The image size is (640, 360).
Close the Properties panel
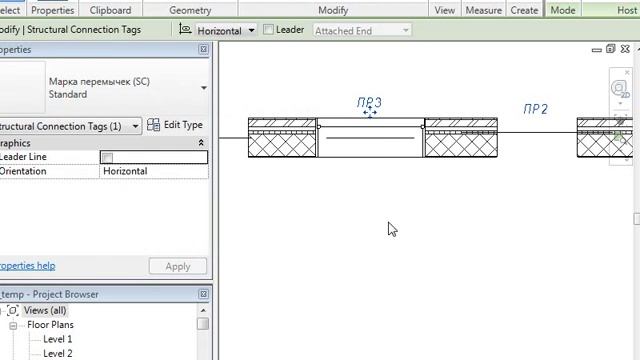(203, 49)
